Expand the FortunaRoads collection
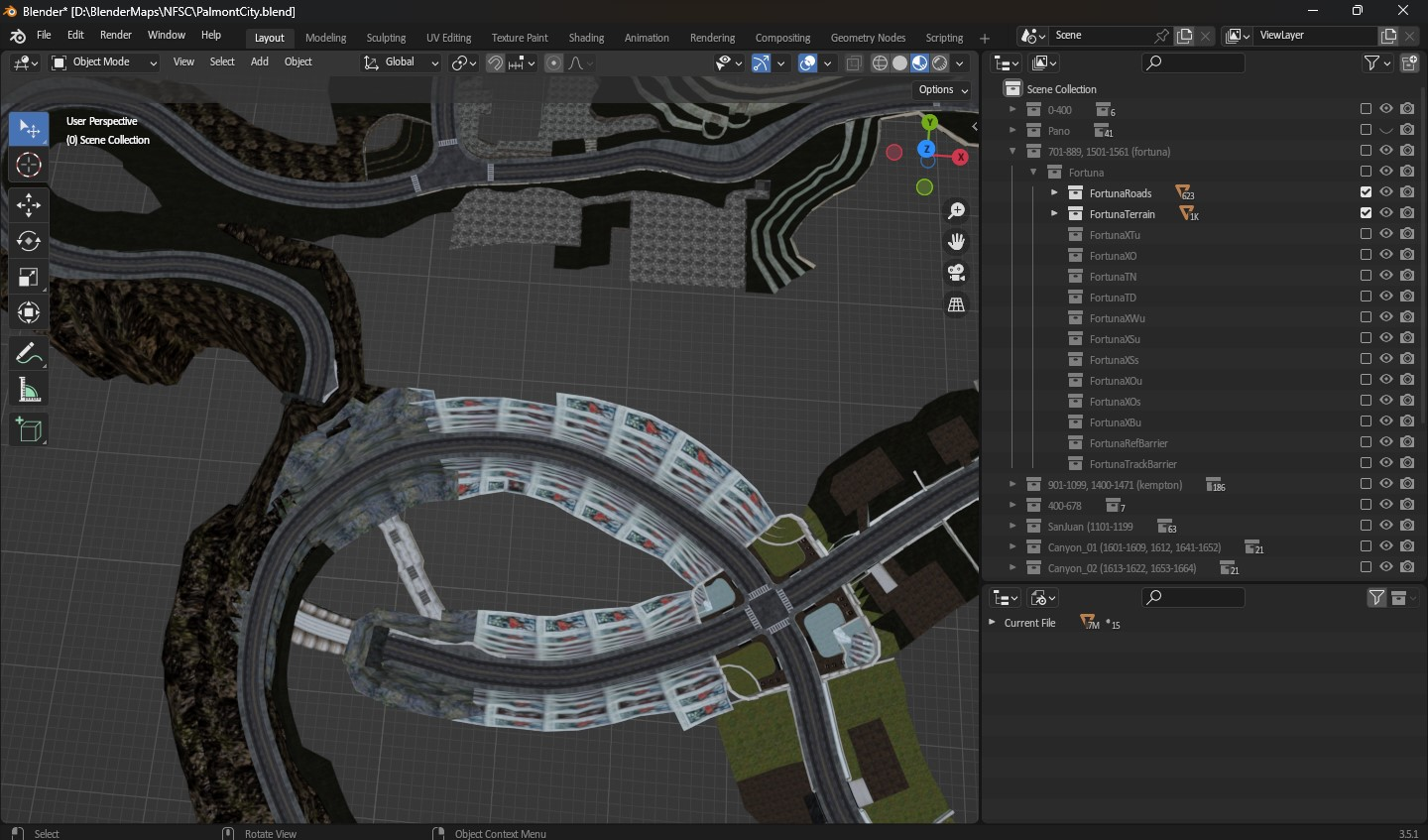The height and width of the screenshot is (840, 1428). pyautogui.click(x=1054, y=193)
